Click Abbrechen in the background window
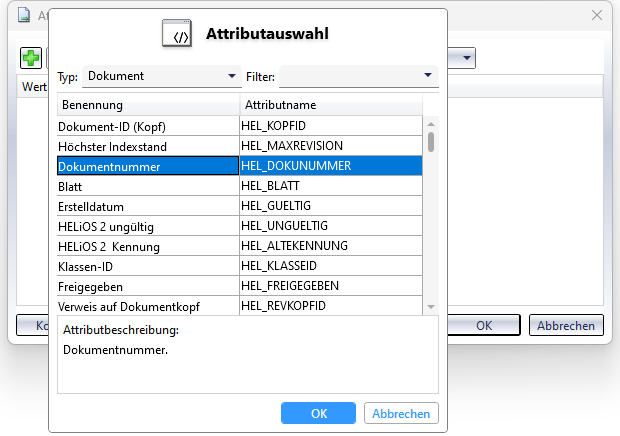Image resolution: width=620 pixels, height=436 pixels. 566,325
